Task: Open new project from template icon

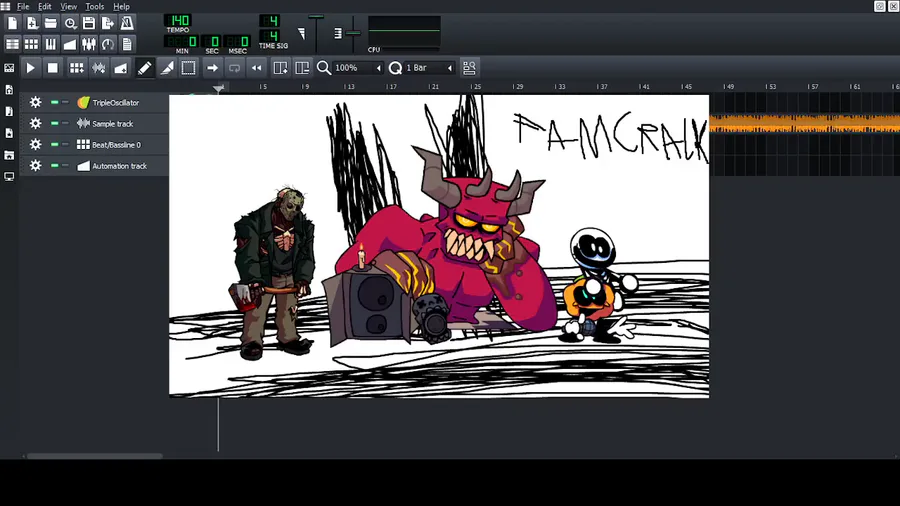Action: click(32, 23)
